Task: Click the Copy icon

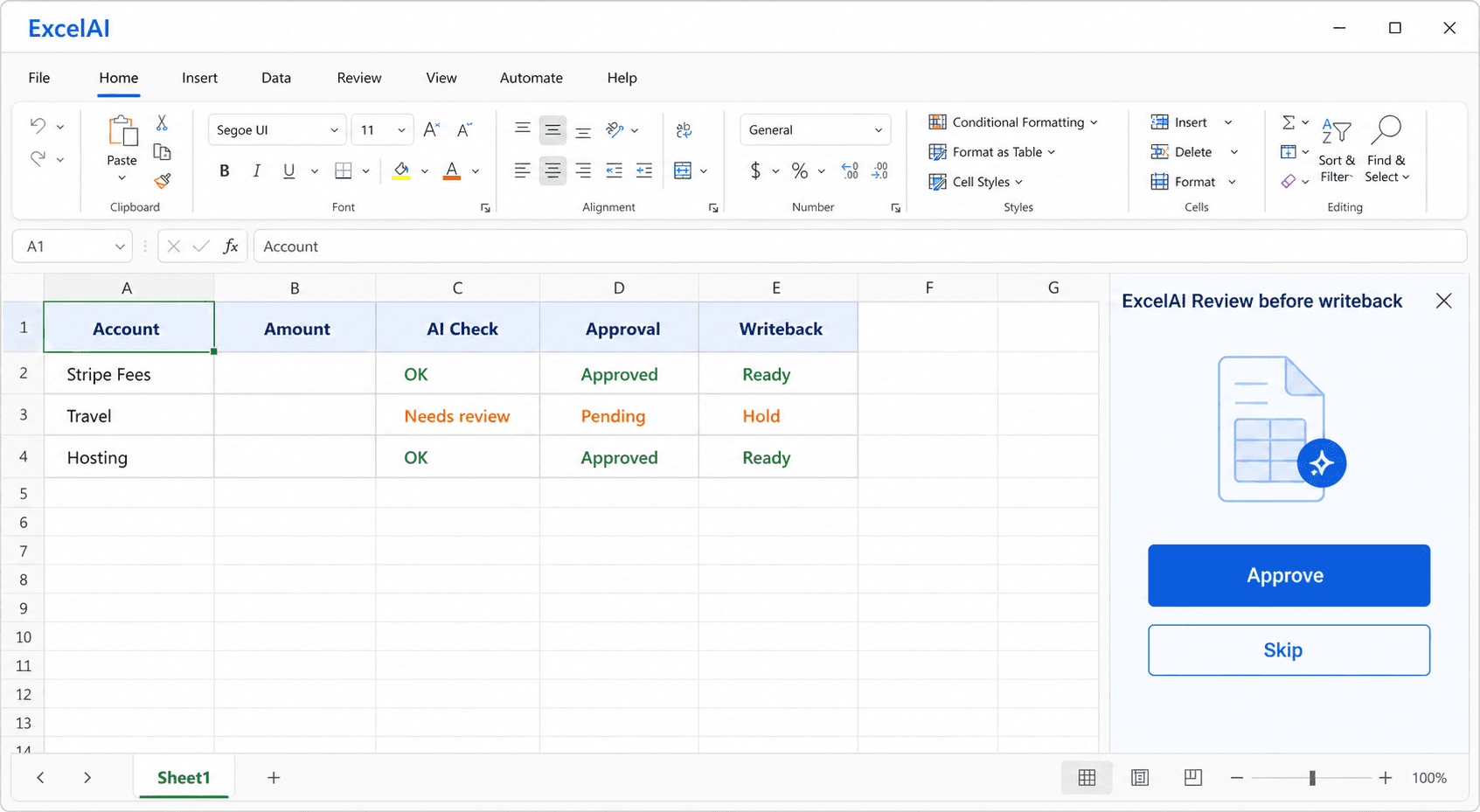Action: tap(162, 152)
